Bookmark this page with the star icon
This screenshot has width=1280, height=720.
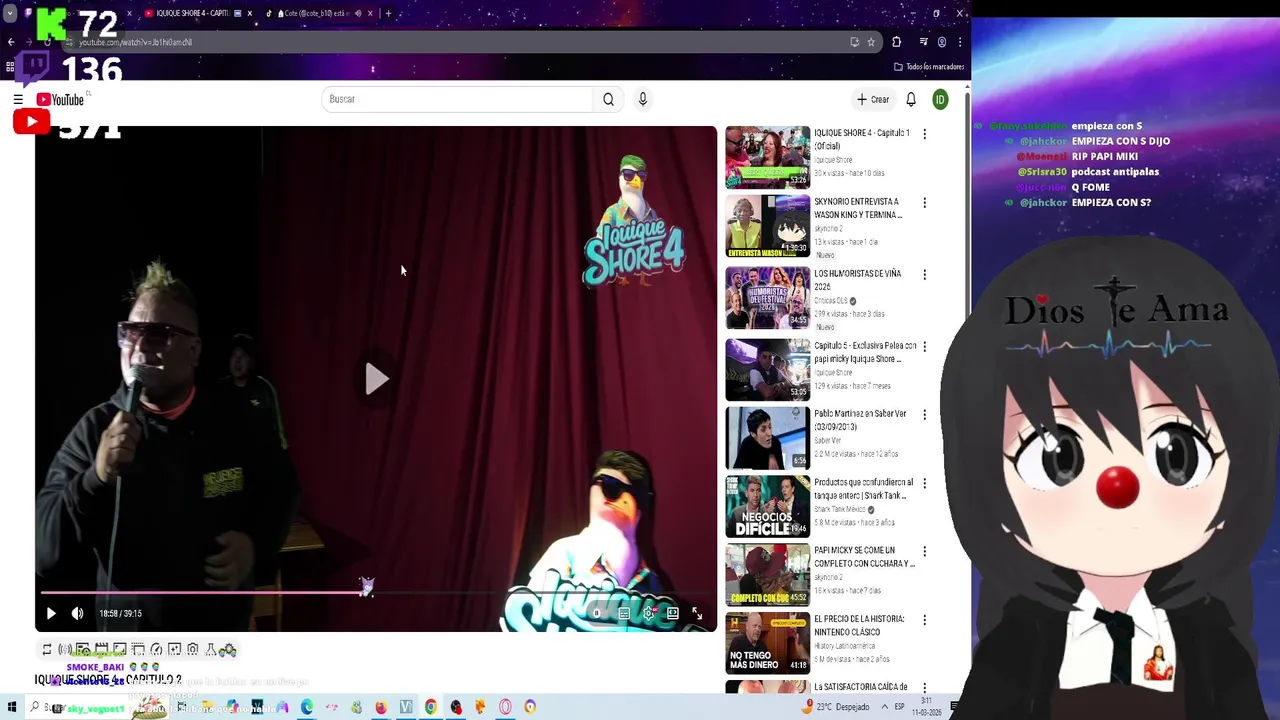click(871, 42)
